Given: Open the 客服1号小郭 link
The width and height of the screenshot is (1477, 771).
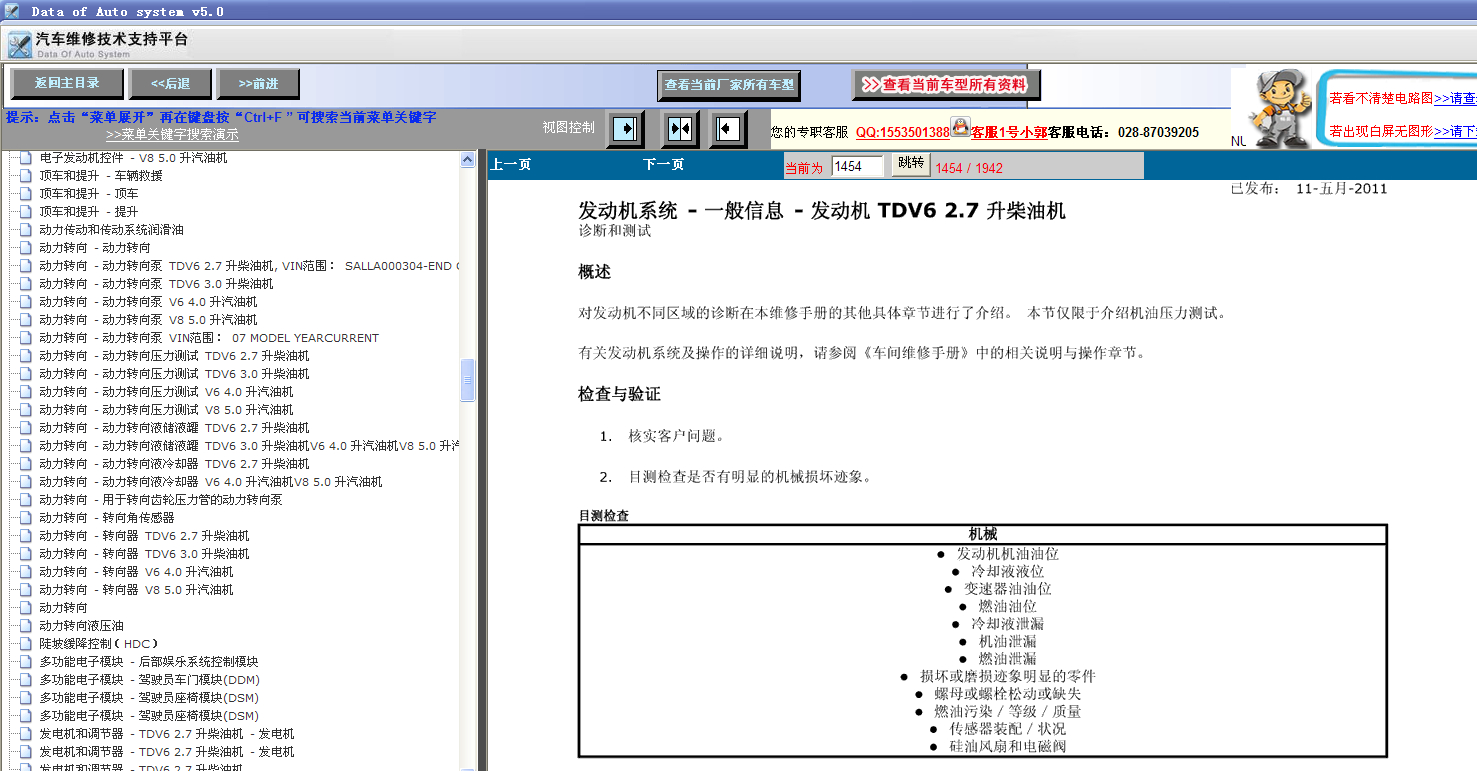Looking at the screenshot, I should point(1009,132).
